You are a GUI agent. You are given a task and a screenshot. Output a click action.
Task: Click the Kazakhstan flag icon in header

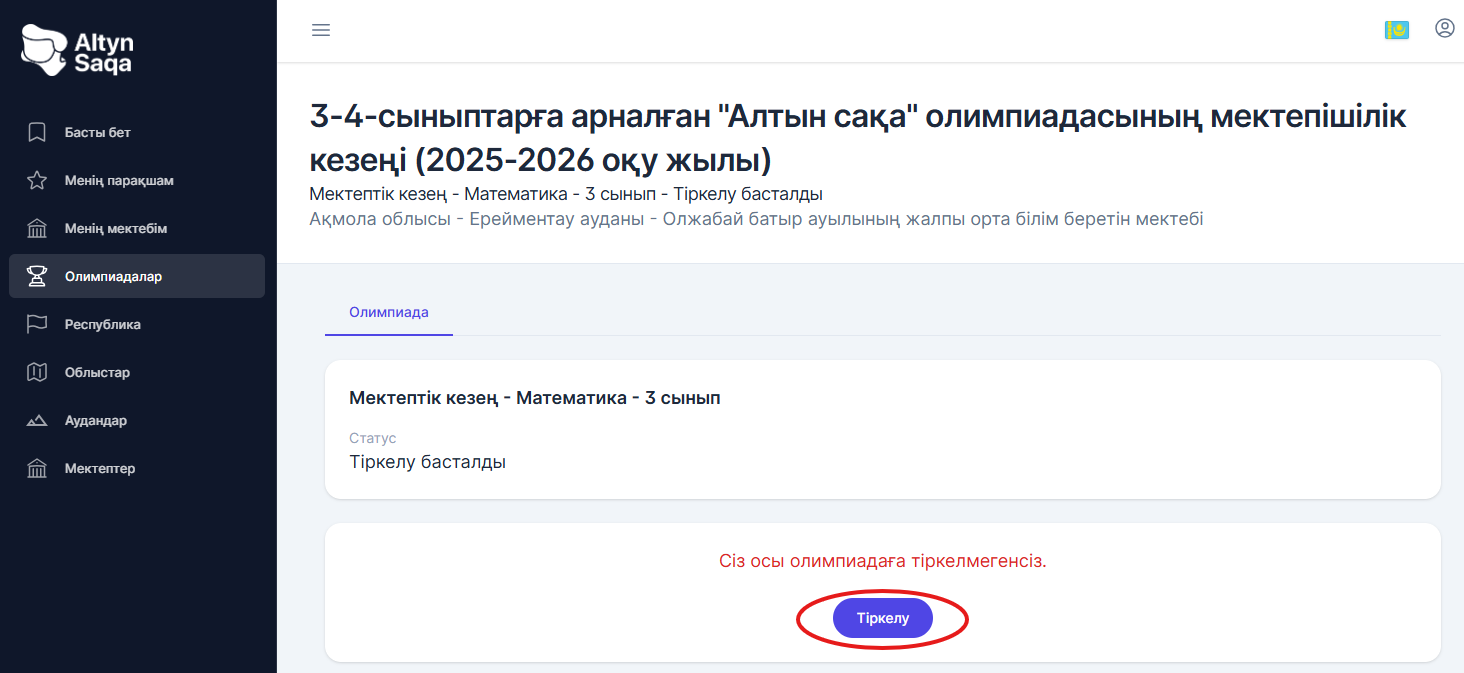click(x=1397, y=30)
